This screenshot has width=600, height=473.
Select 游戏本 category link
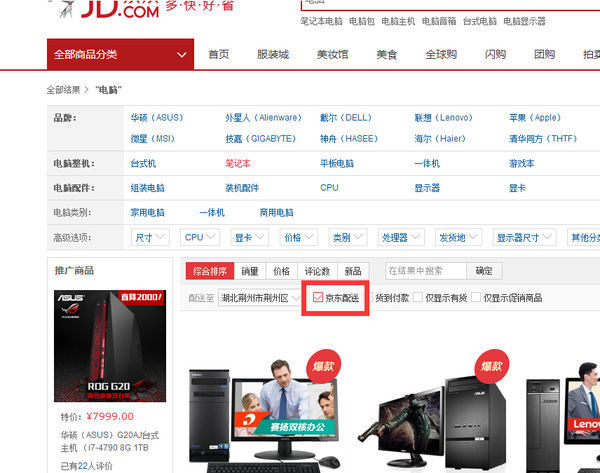click(x=522, y=164)
